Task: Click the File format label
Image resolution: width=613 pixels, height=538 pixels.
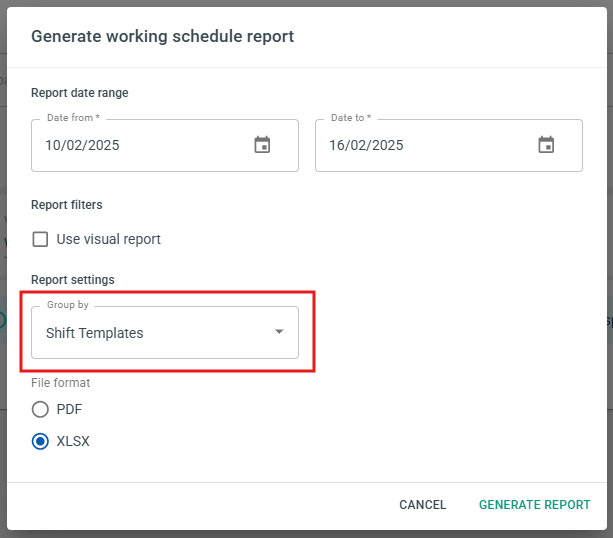Action: [61, 383]
